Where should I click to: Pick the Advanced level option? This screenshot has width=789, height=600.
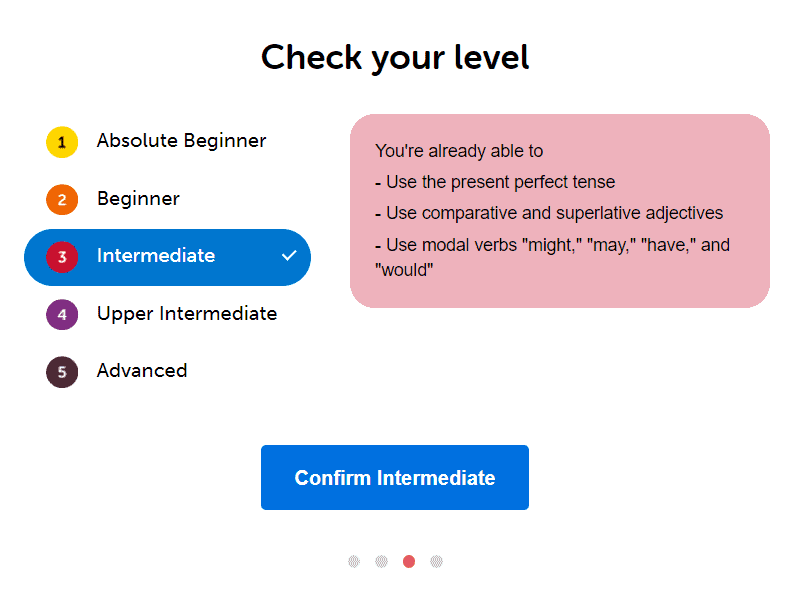(142, 371)
